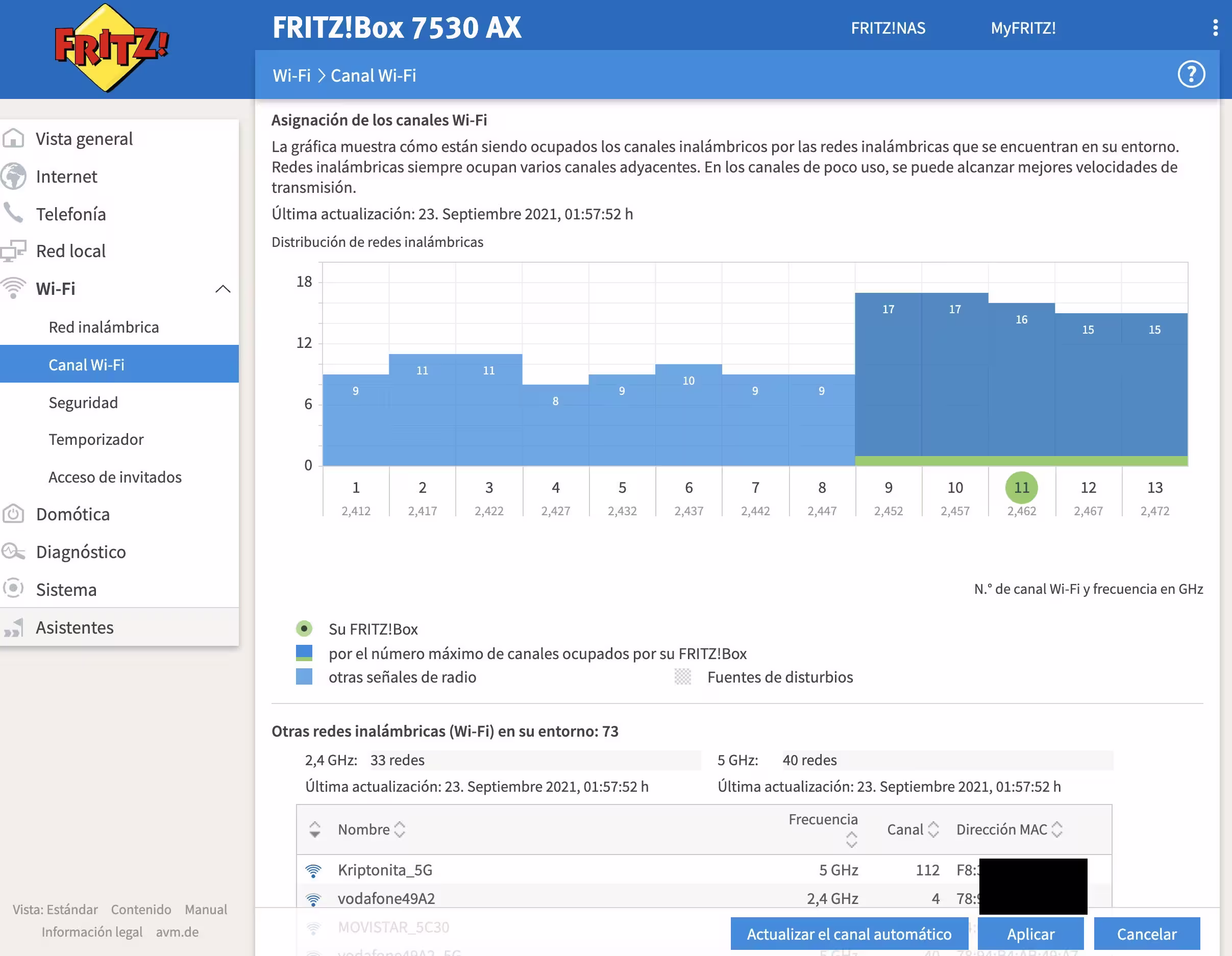The width and height of the screenshot is (1232, 956).
Task: Click the Internet globe icon
Action: point(14,176)
